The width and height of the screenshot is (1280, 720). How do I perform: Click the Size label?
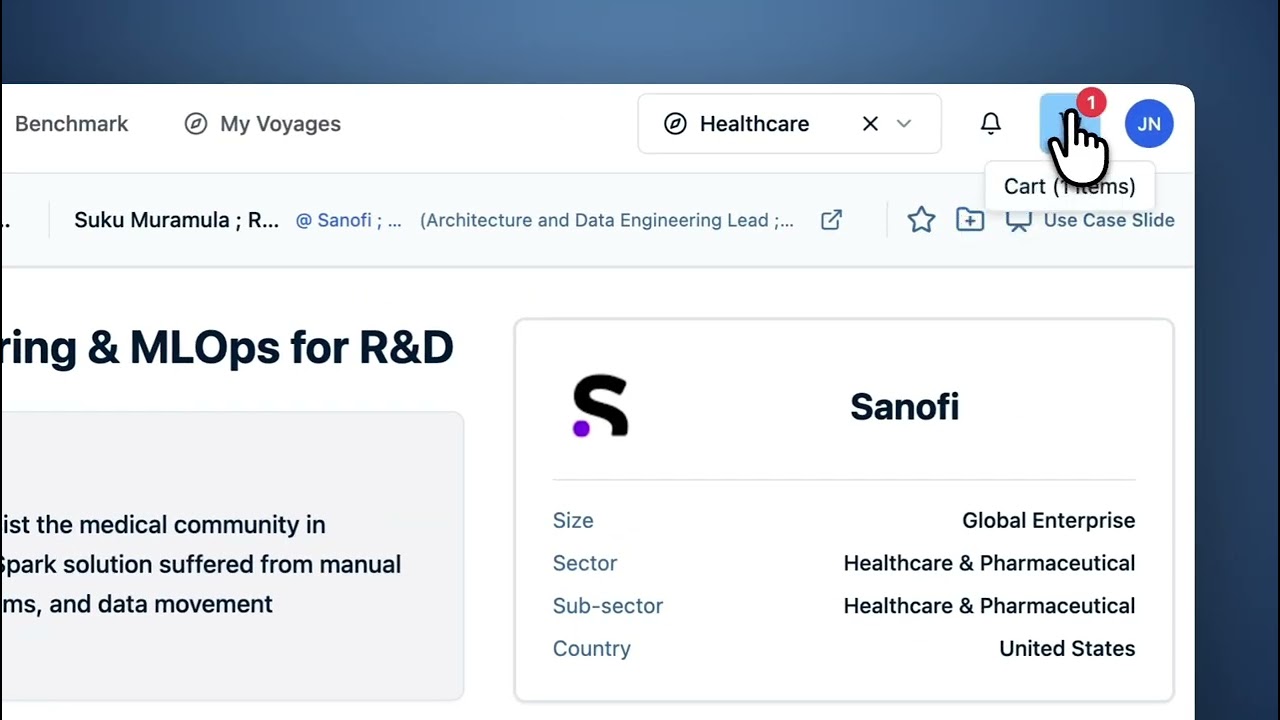coord(573,520)
